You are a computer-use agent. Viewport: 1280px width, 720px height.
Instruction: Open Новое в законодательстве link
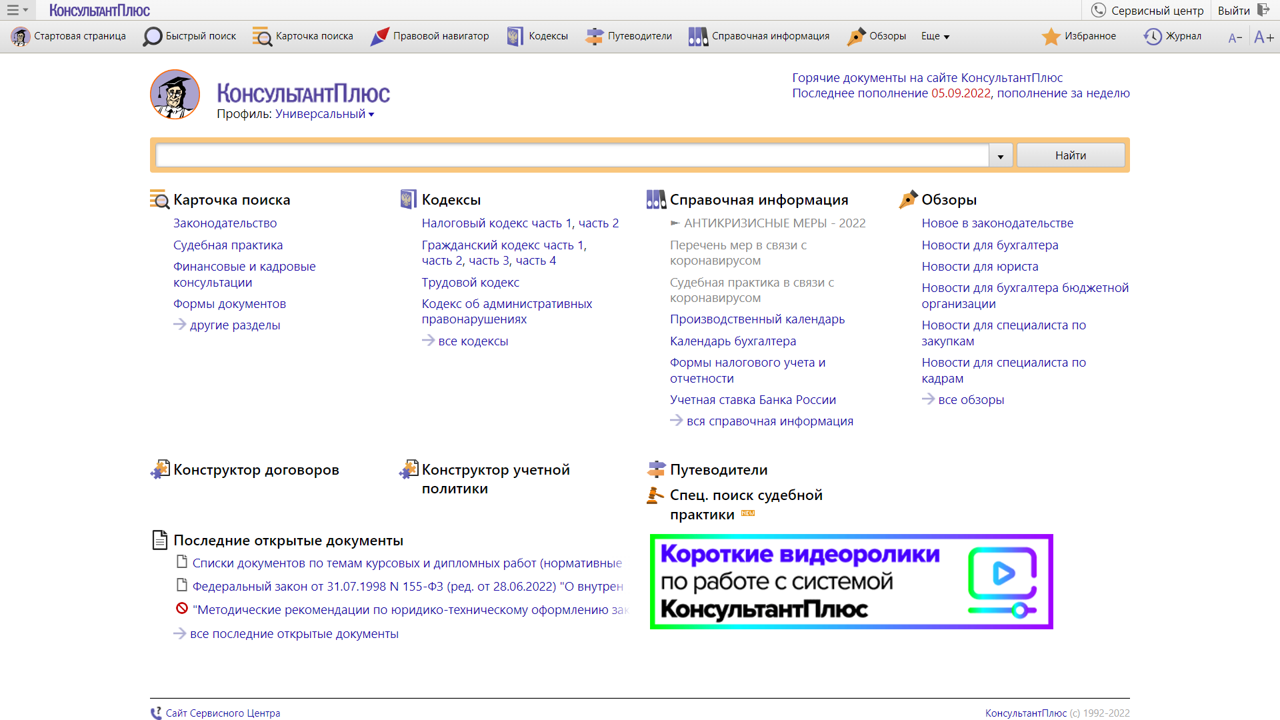tap(997, 223)
